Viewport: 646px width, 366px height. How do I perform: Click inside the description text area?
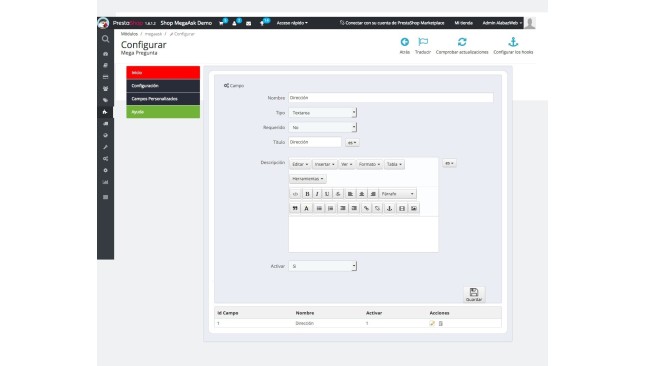[x=363, y=234]
